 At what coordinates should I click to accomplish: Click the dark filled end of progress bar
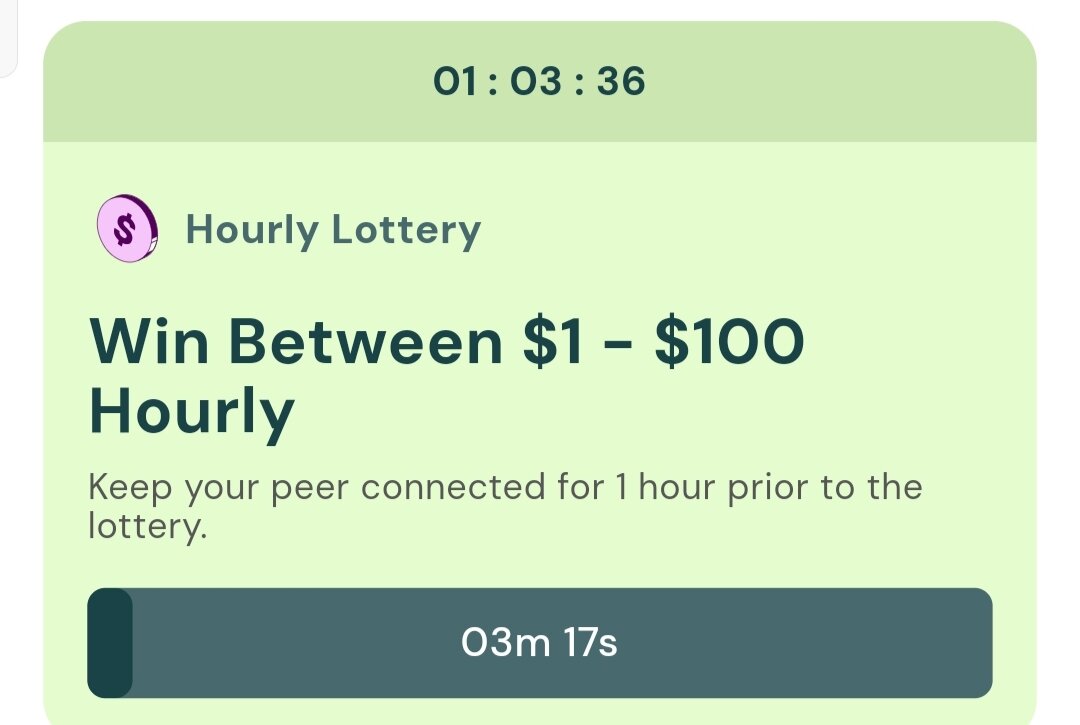[110, 643]
